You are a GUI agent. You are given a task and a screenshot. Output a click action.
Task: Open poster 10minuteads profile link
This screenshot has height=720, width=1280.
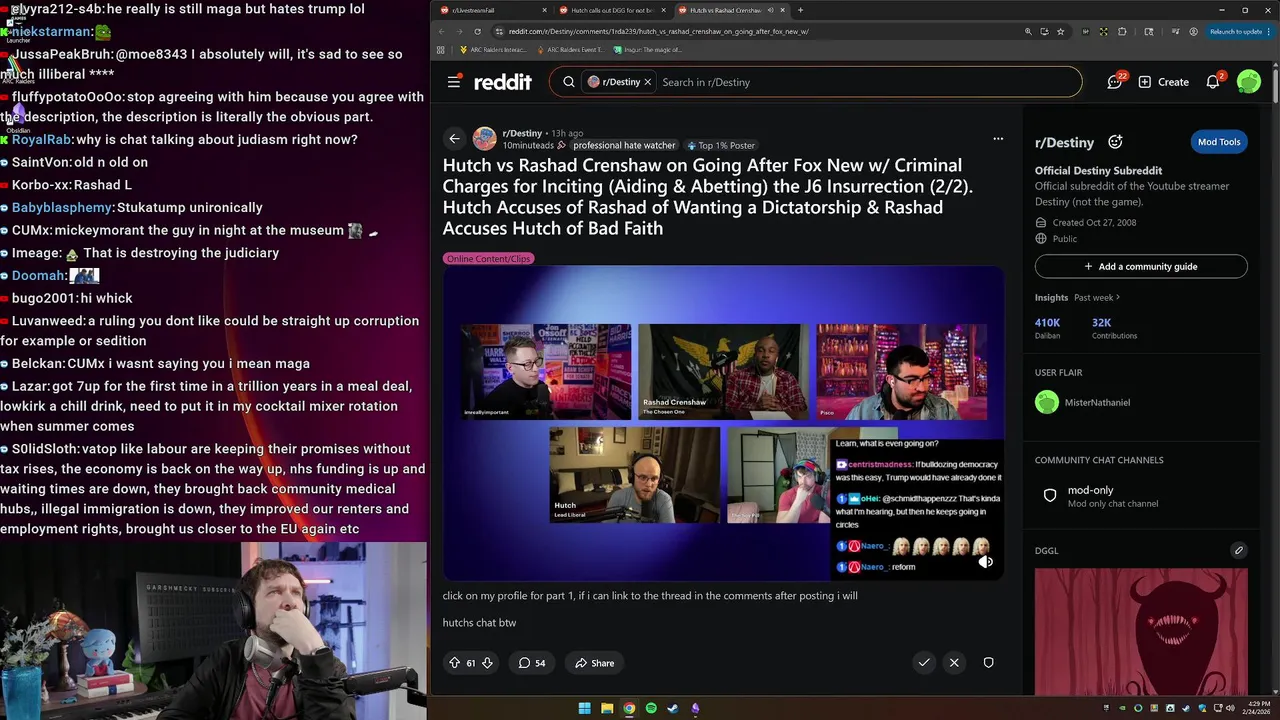click(528, 145)
